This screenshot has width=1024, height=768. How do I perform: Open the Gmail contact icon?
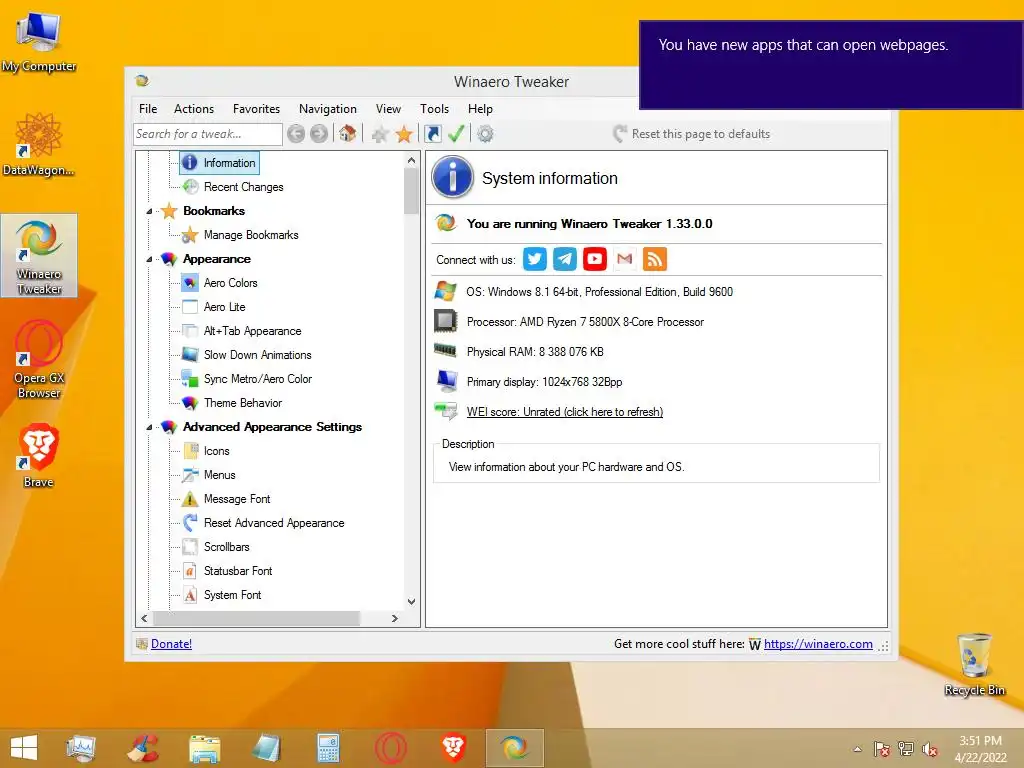pyautogui.click(x=625, y=259)
